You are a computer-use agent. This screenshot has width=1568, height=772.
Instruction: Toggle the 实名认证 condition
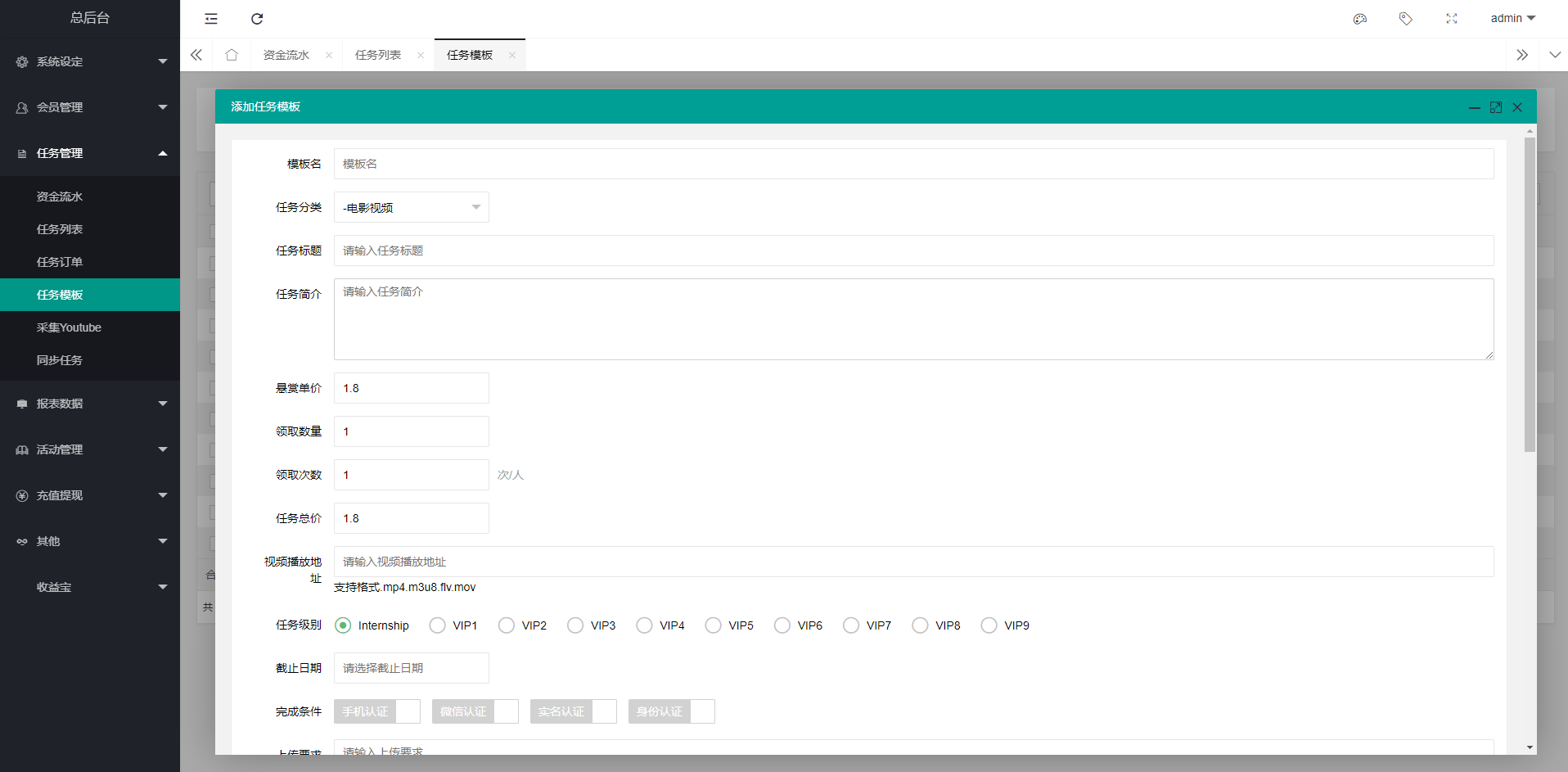pos(574,711)
